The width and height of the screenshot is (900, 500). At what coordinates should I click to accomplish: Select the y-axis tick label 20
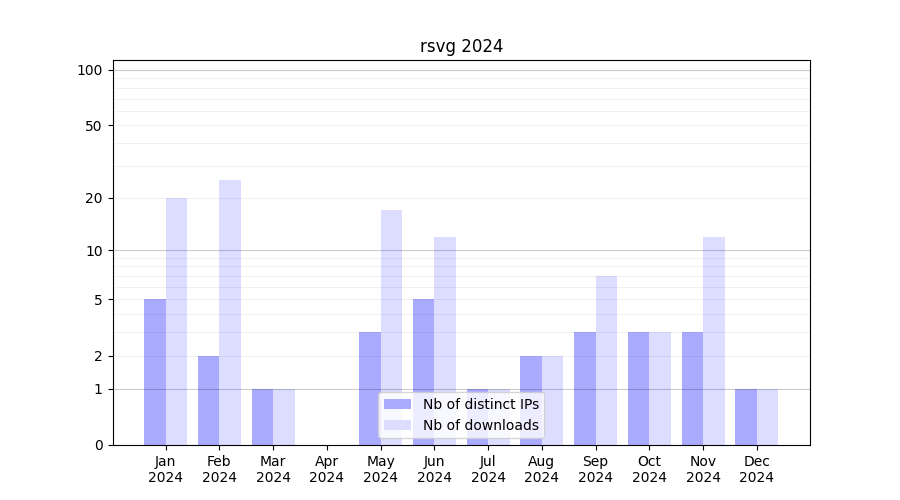coord(94,198)
